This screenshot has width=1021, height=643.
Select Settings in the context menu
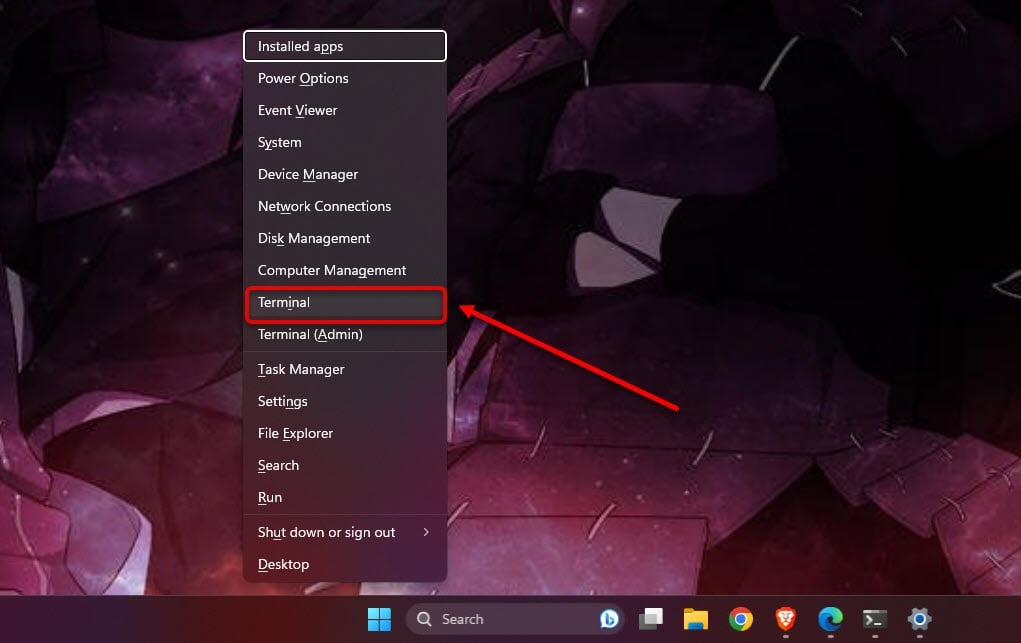[x=345, y=401]
